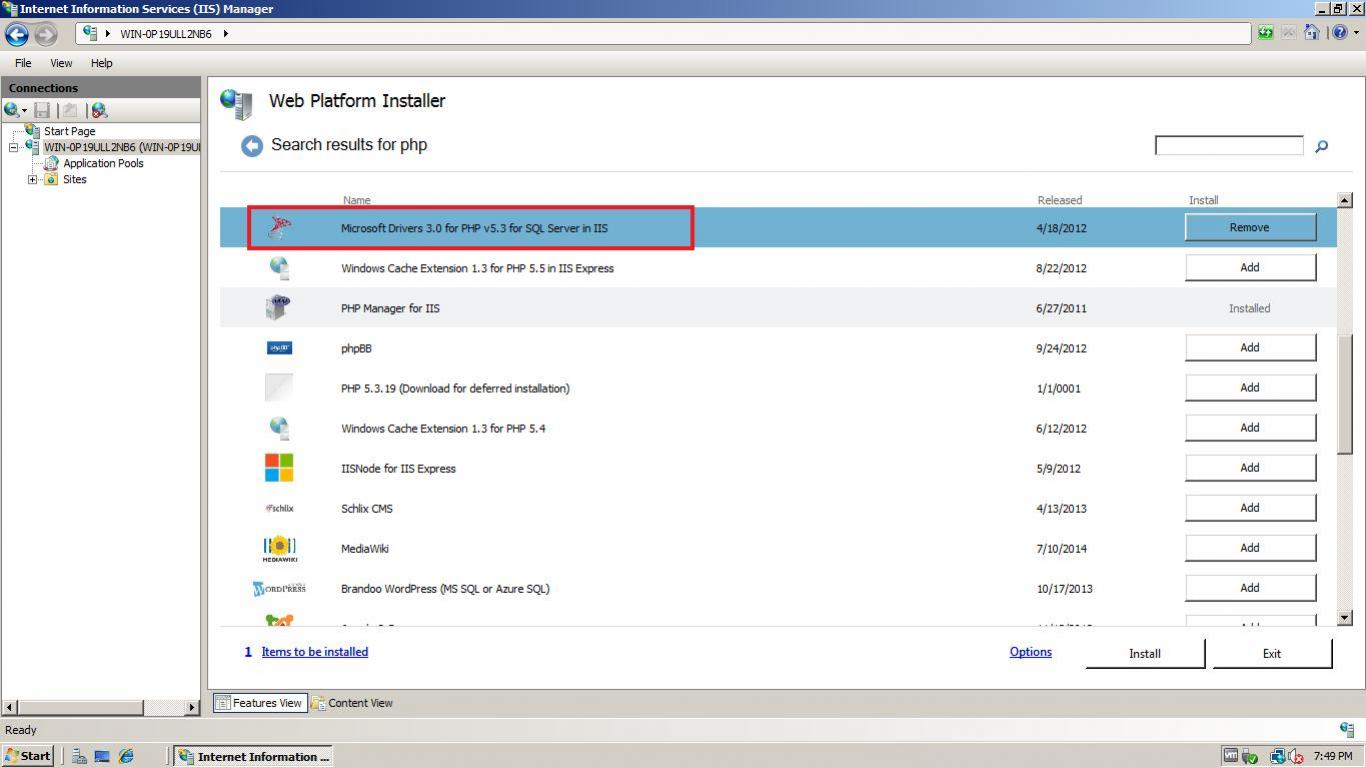Remove Microsoft Drivers 3.0 for PHP from install list
The width and height of the screenshot is (1366, 768).
point(1250,227)
